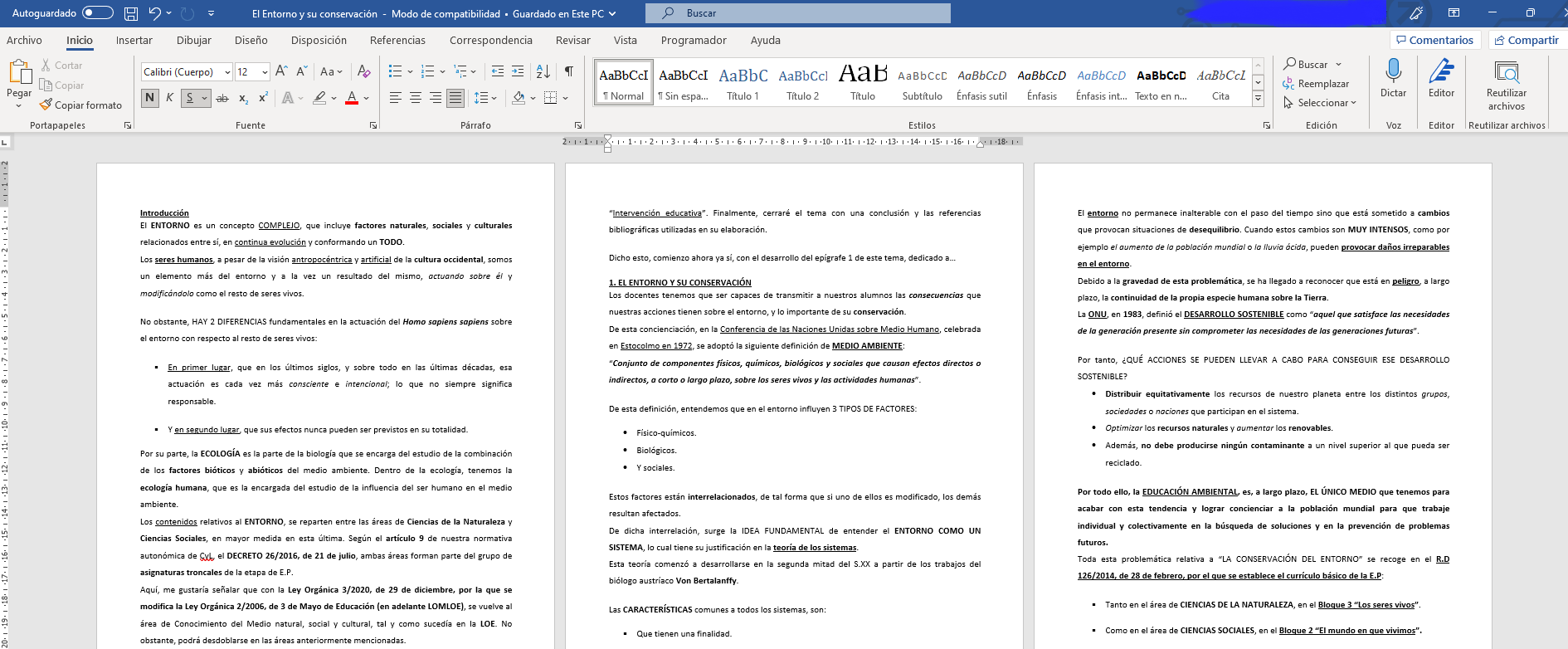This screenshot has width=1568, height=649.
Task: Click Reemplazar in the Edición group
Action: coord(1316,84)
